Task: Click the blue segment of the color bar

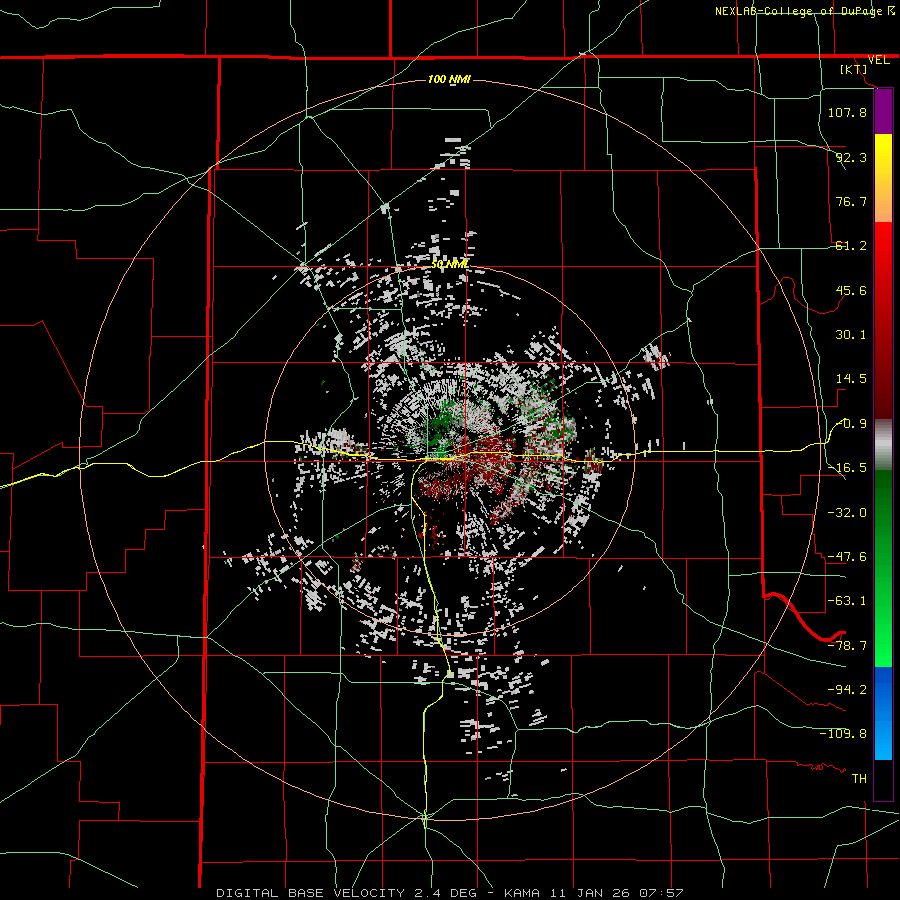Action: [x=883, y=713]
